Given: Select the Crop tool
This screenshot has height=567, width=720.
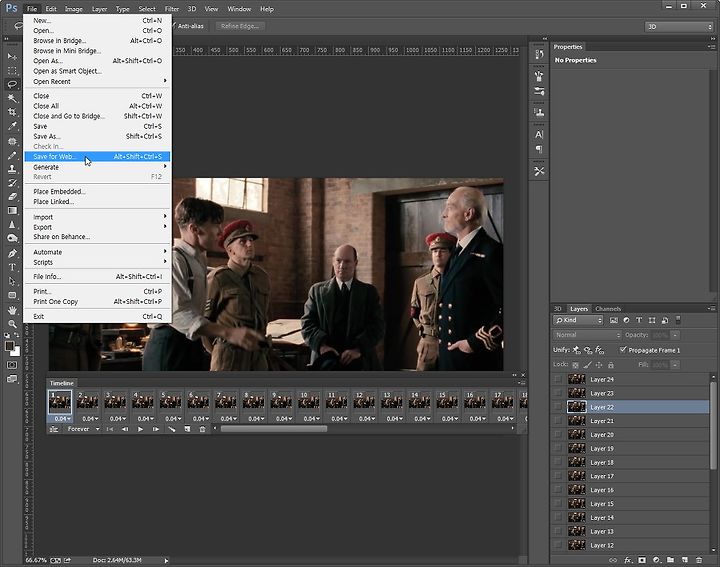Looking at the screenshot, I should pos(12,112).
